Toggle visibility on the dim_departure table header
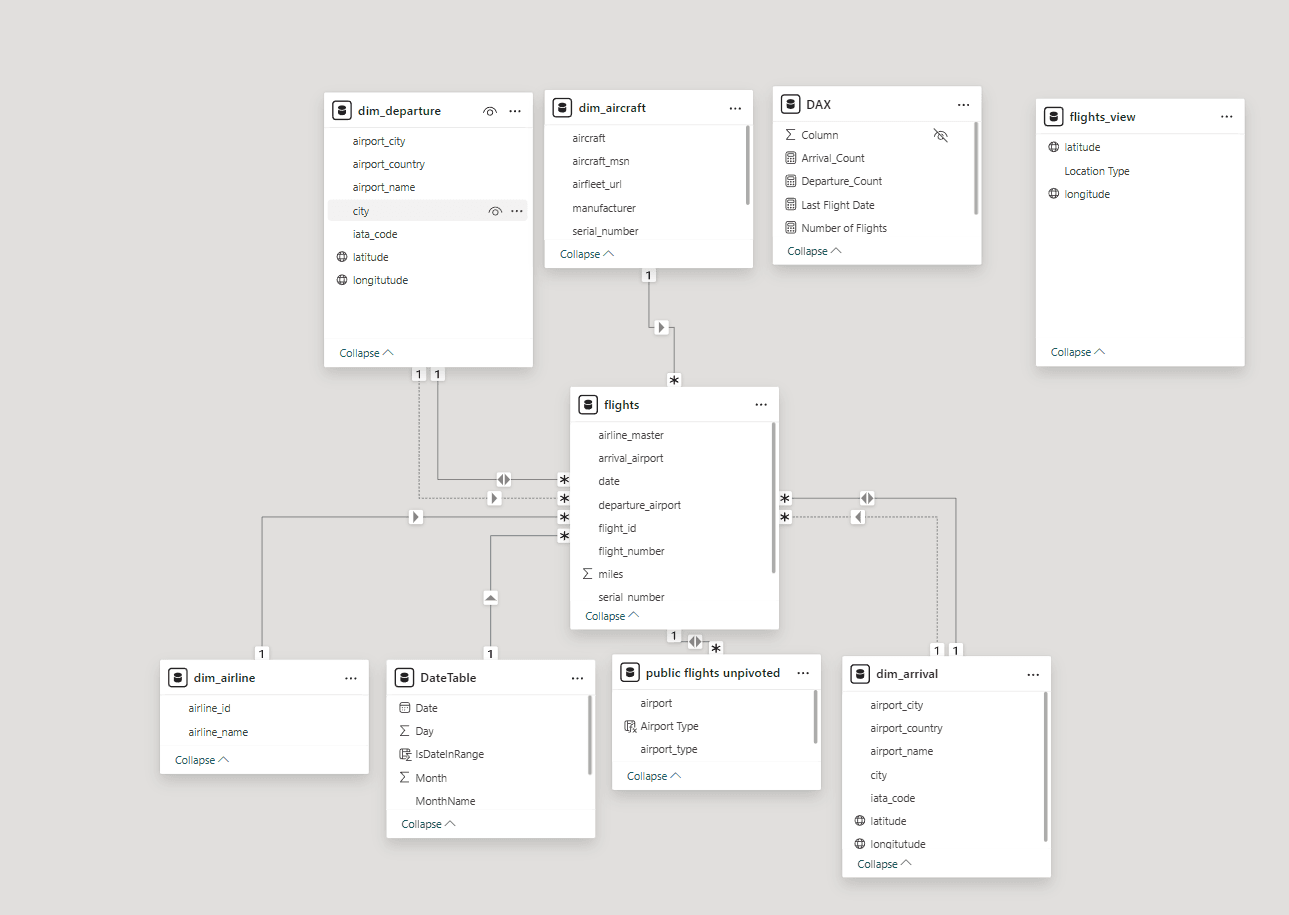This screenshot has height=915, width=1289. [x=490, y=111]
